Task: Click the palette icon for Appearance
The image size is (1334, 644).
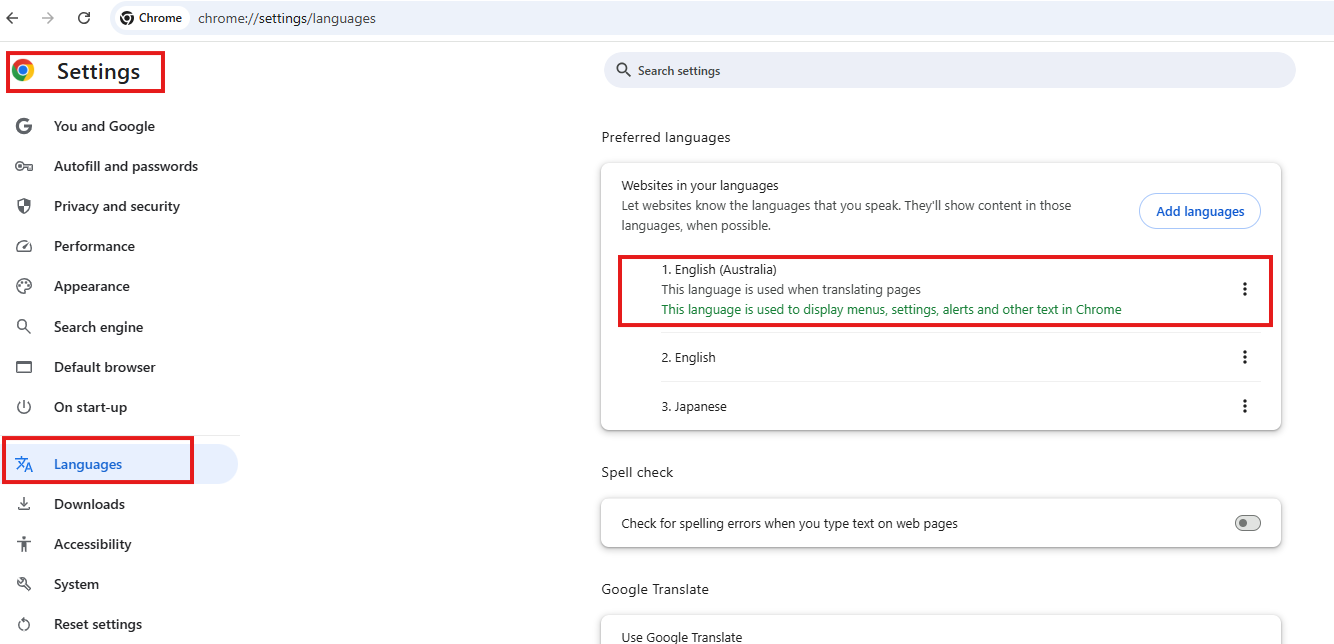Action: (25, 286)
